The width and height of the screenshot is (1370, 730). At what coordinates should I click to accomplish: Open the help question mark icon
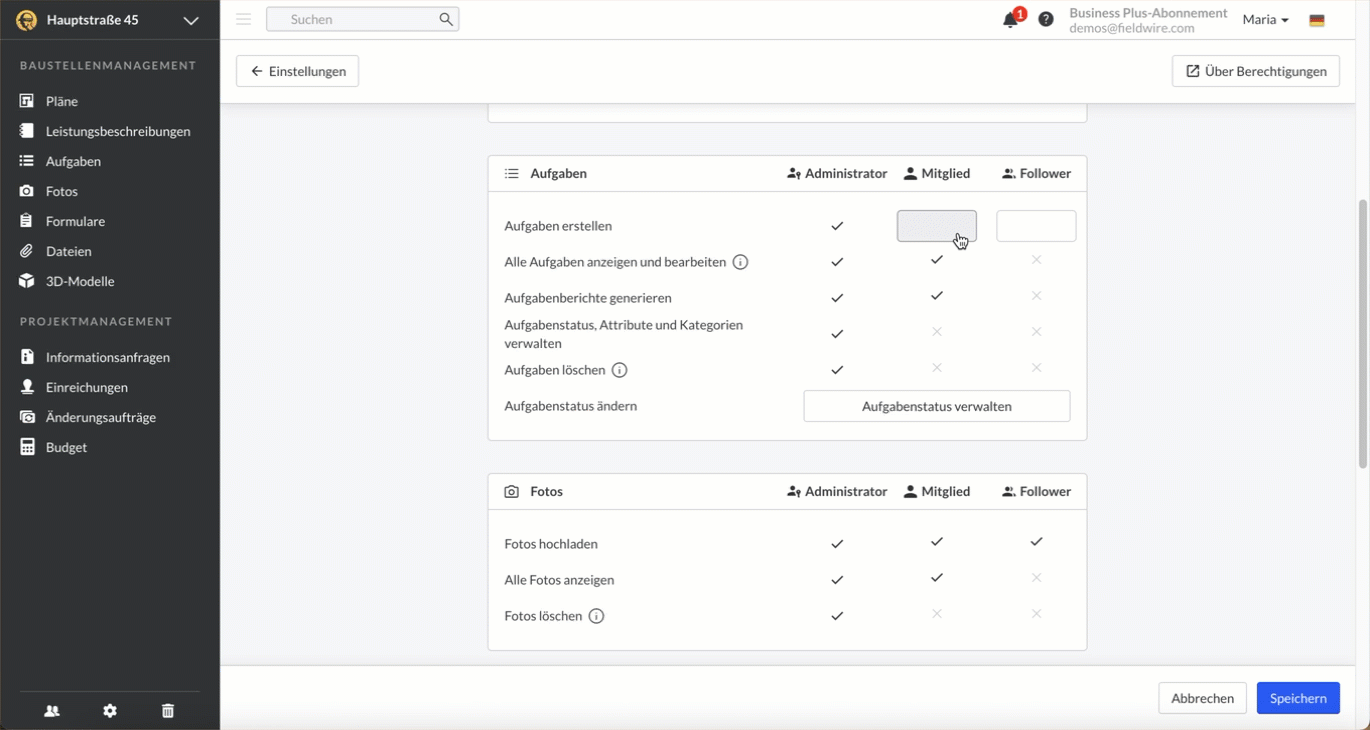click(1046, 19)
